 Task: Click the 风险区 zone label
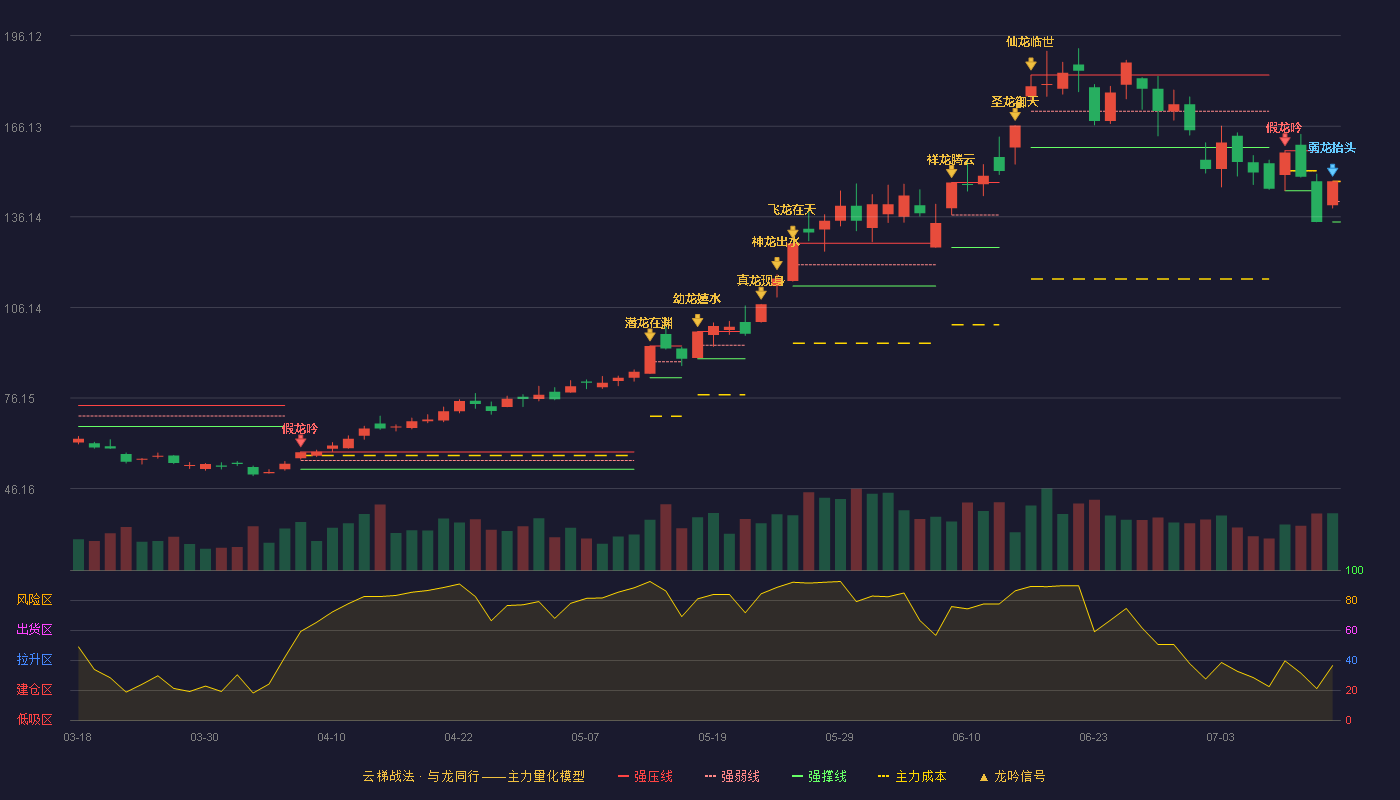pyautogui.click(x=34, y=600)
